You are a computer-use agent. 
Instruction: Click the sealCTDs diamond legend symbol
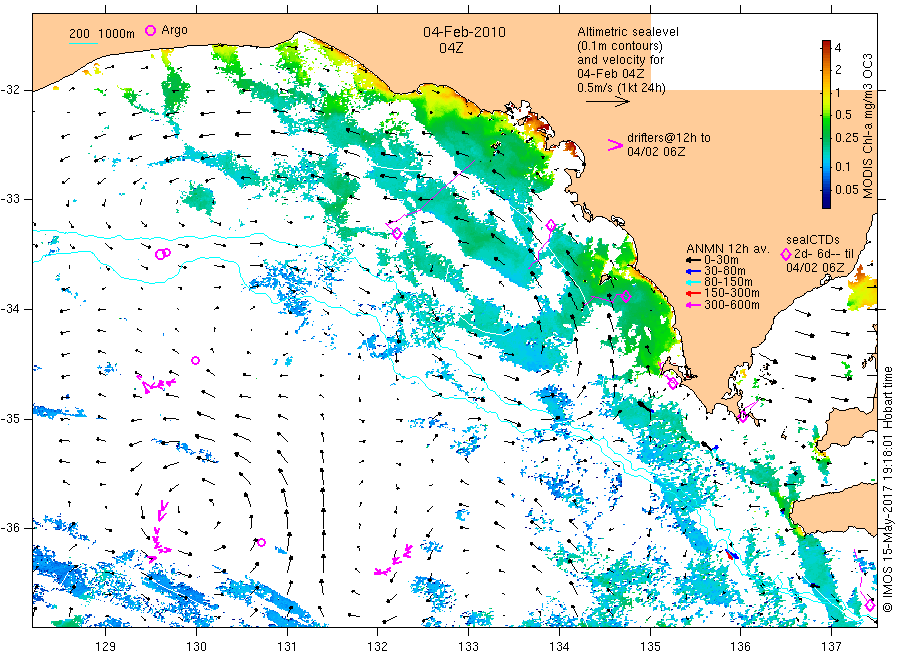coord(786,255)
